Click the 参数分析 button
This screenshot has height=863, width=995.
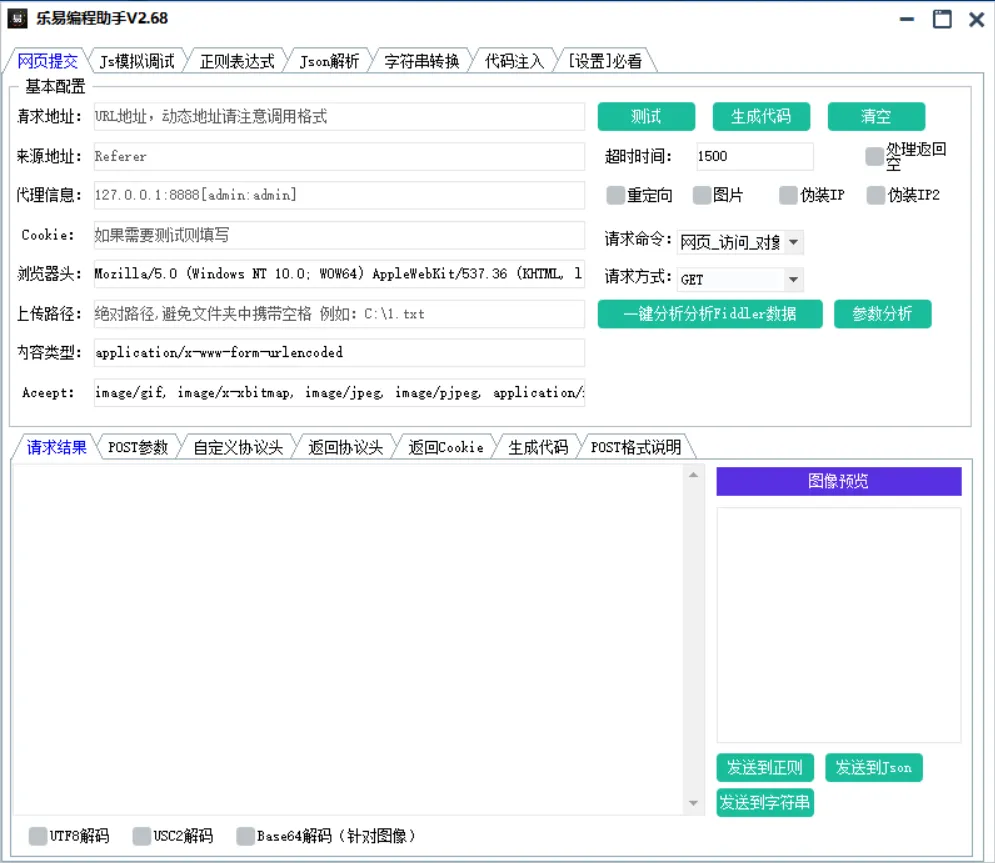[x=883, y=313]
